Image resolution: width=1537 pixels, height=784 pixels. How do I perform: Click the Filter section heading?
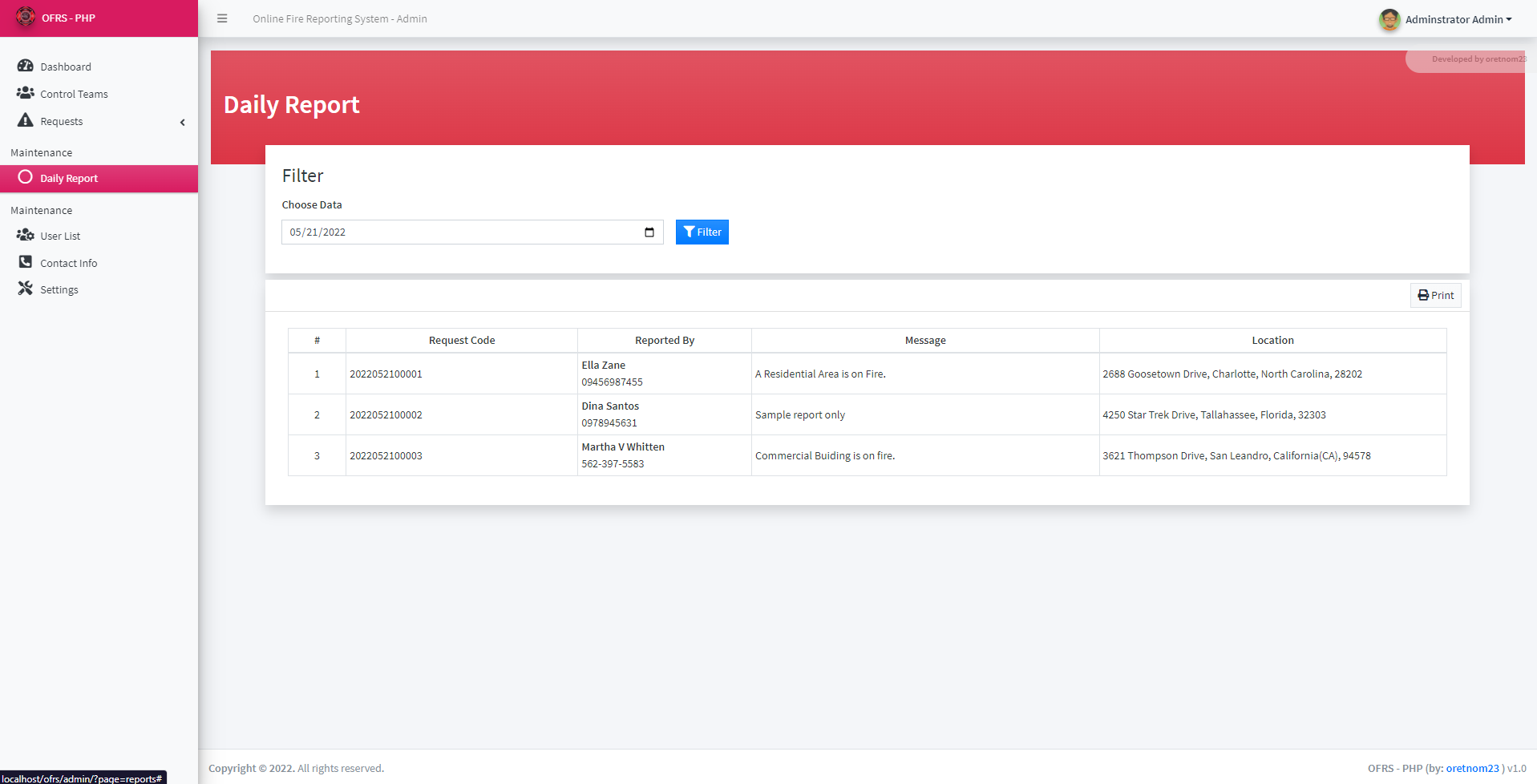point(302,176)
